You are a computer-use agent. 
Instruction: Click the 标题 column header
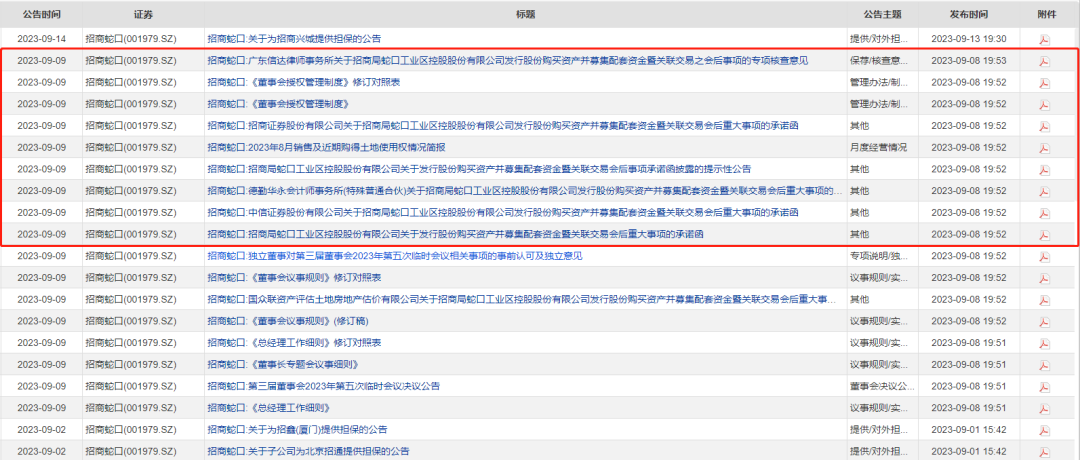click(526, 14)
